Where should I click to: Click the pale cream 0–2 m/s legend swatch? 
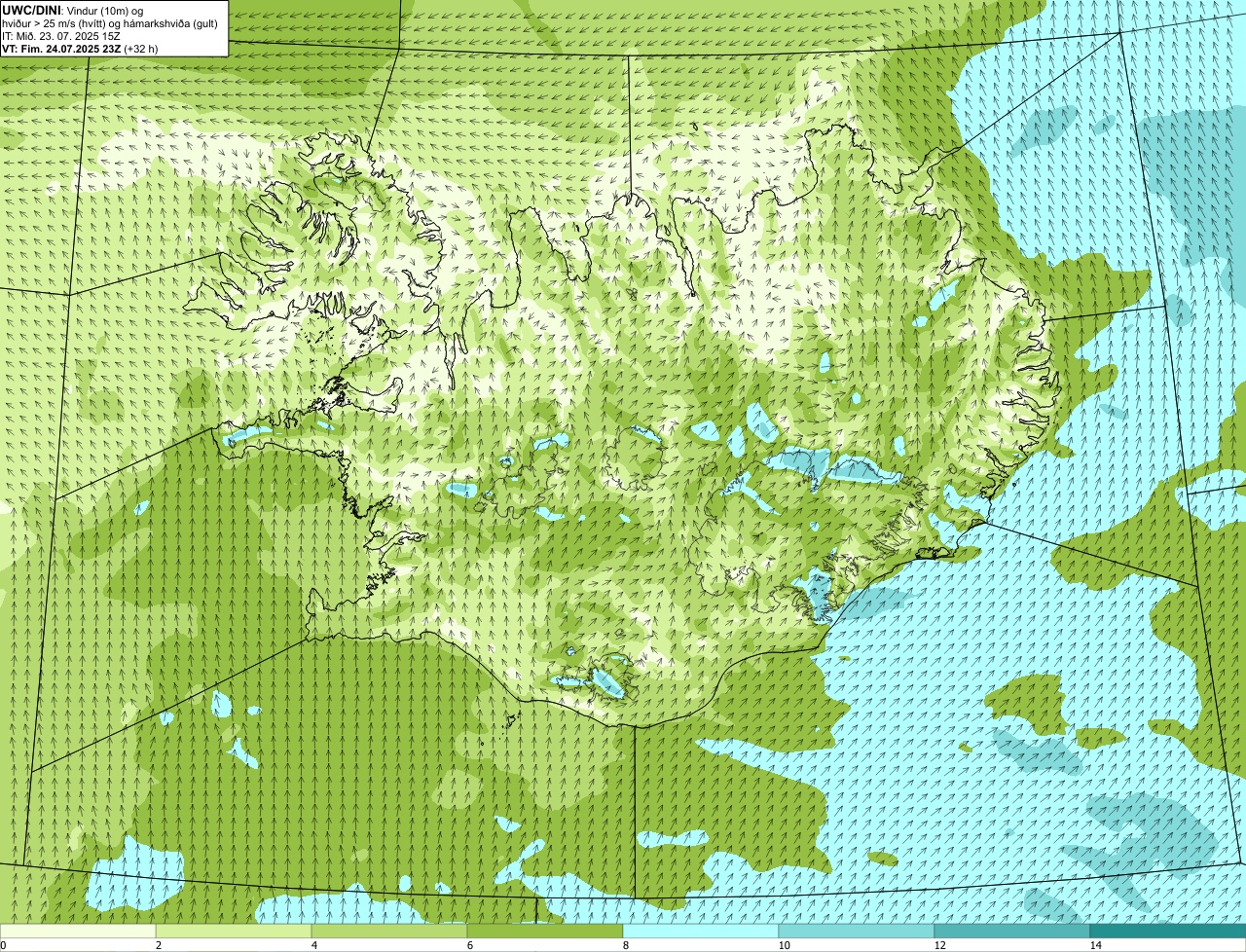coord(78,932)
